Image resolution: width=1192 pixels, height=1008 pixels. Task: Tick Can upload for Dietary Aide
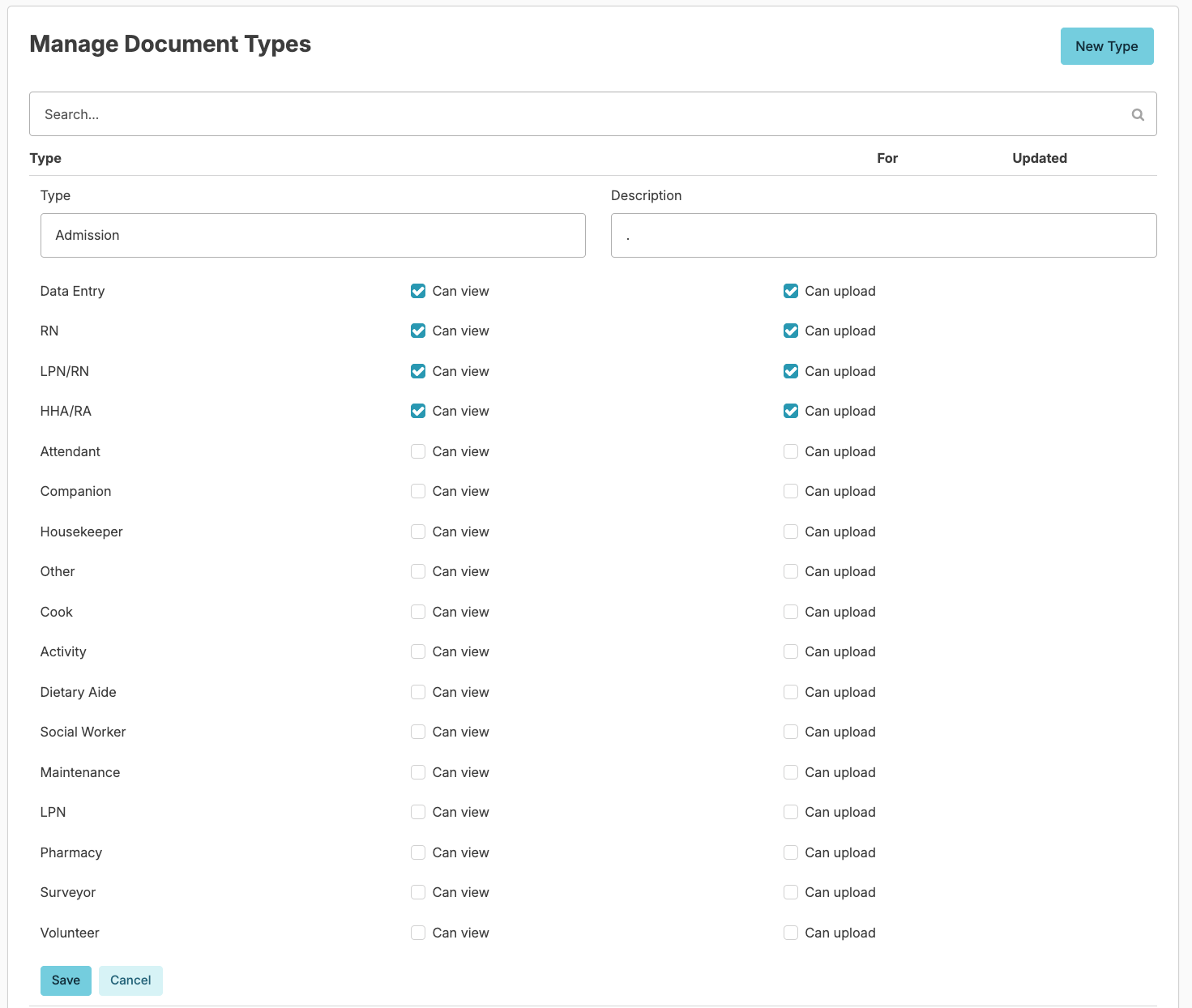(x=791, y=692)
